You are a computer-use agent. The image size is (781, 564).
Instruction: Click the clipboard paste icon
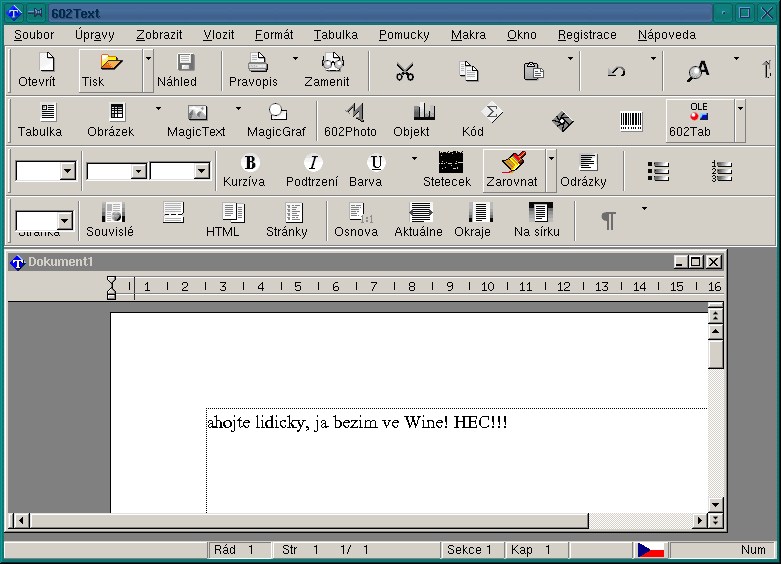point(533,71)
